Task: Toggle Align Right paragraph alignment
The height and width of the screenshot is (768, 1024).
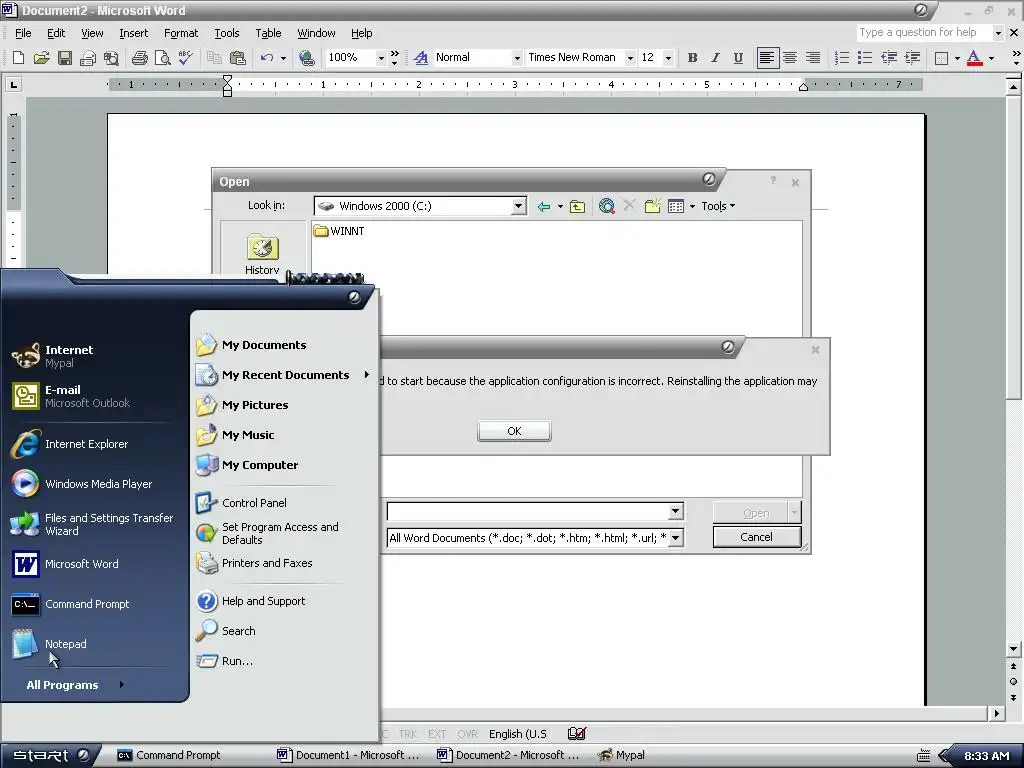Action: [813, 57]
